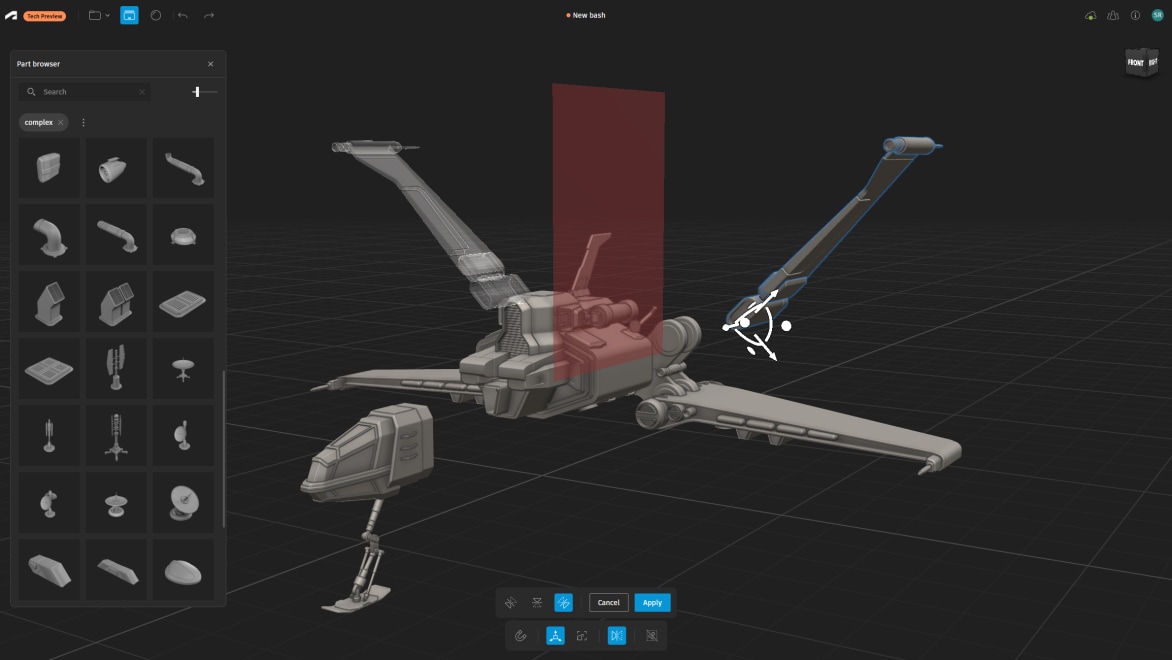Toggle the magnet snapping tool
Viewport: 1172px width, 660px height.
[521, 636]
